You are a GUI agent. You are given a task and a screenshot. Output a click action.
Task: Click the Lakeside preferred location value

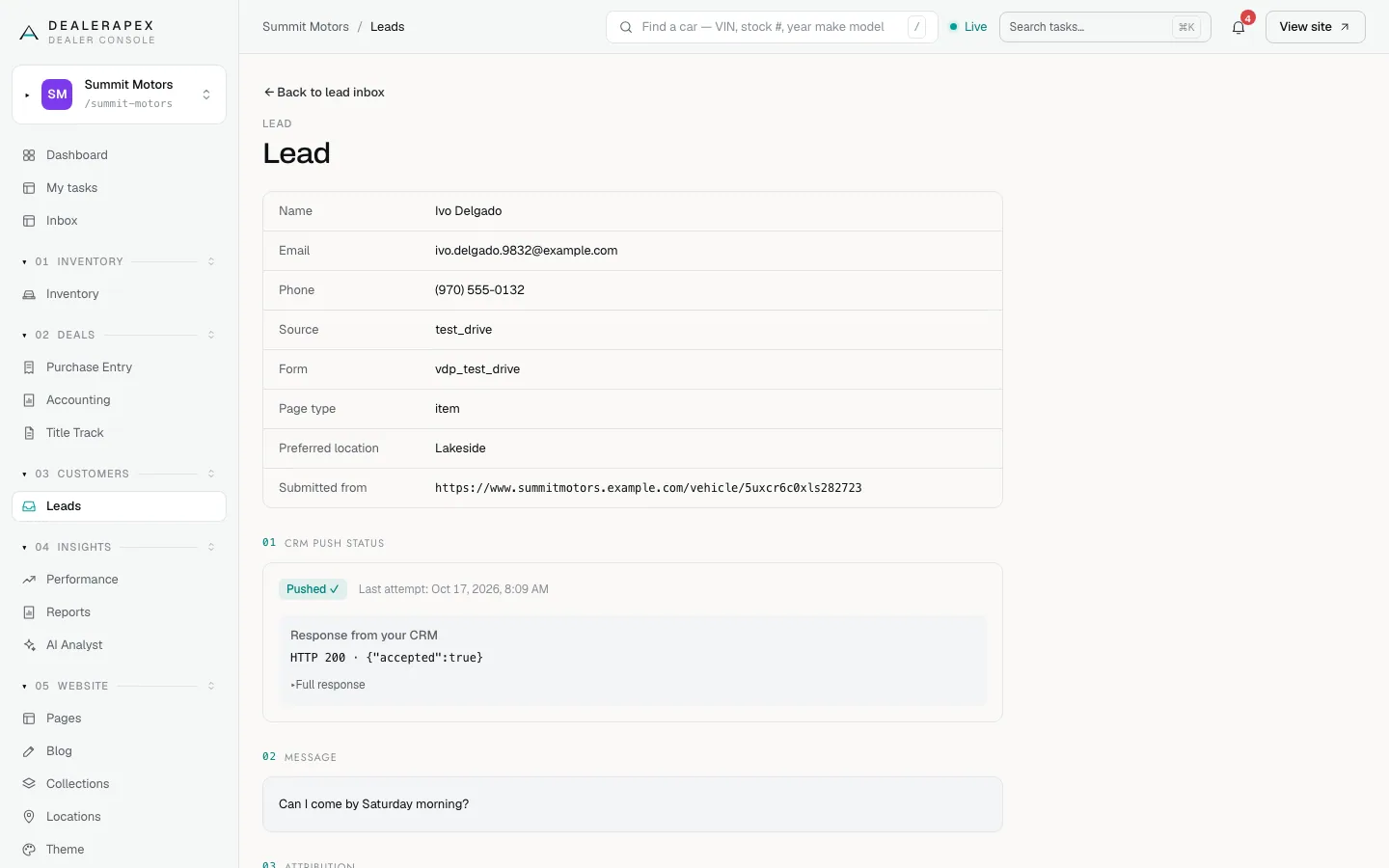460,448
